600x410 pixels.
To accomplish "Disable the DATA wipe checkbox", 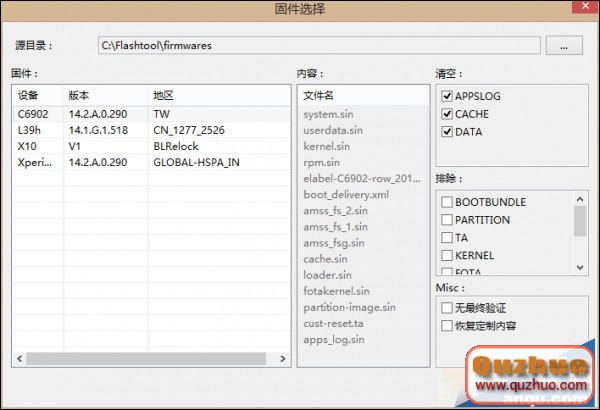I will tap(447, 132).
